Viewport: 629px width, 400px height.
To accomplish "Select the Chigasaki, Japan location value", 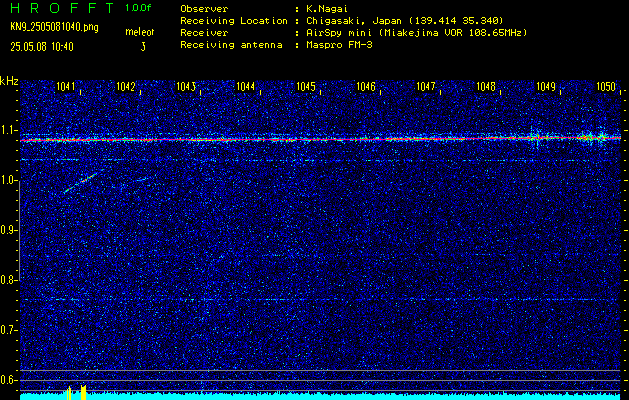I will (x=405, y=21).
